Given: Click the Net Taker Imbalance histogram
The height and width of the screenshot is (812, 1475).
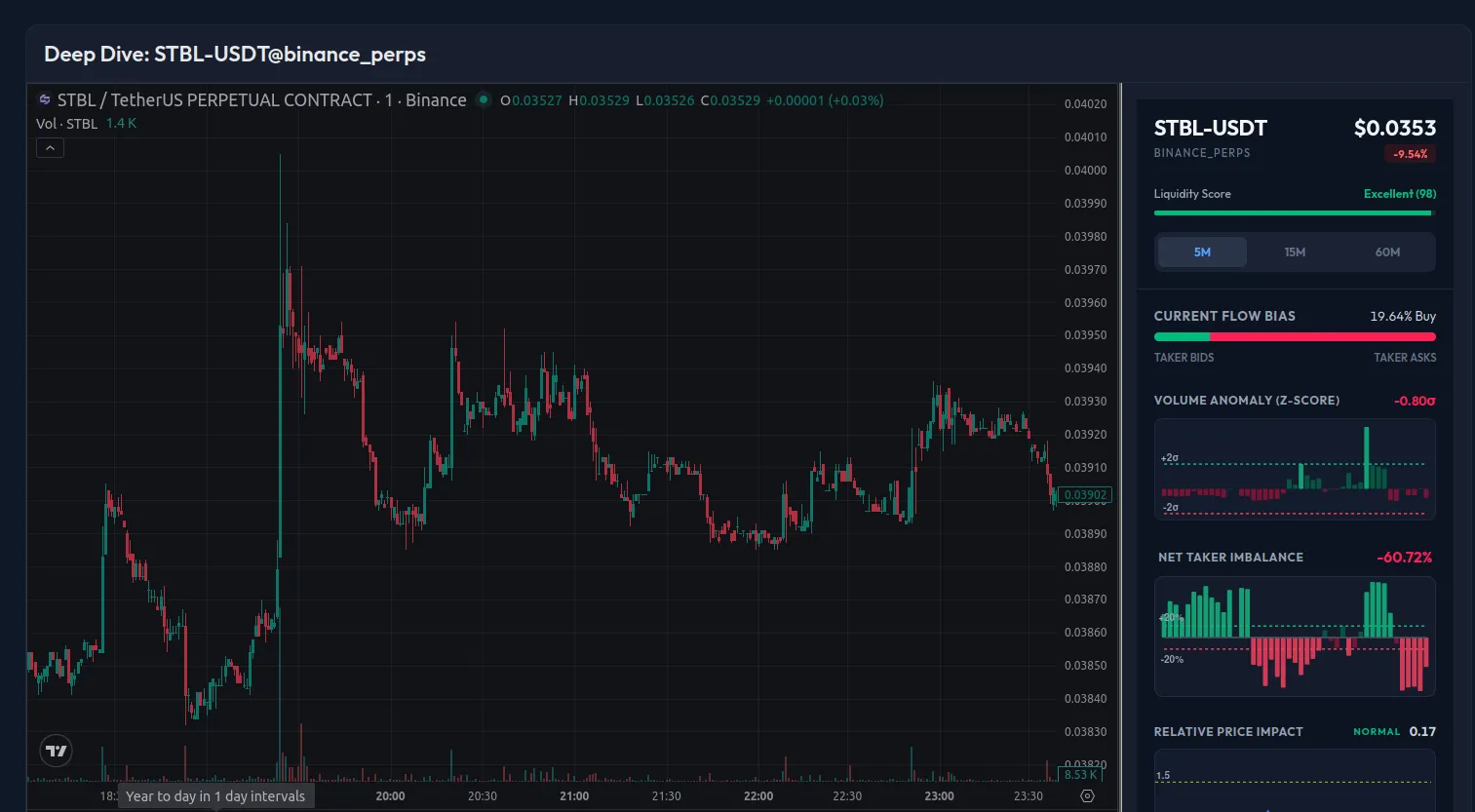Looking at the screenshot, I should tap(1294, 637).
